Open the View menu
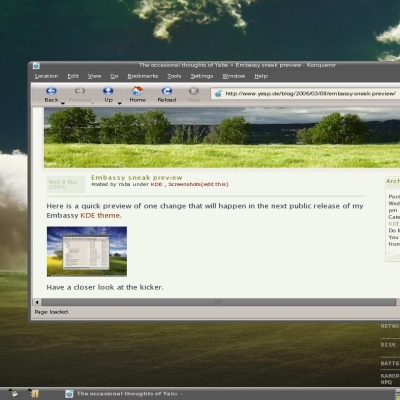 point(94,76)
